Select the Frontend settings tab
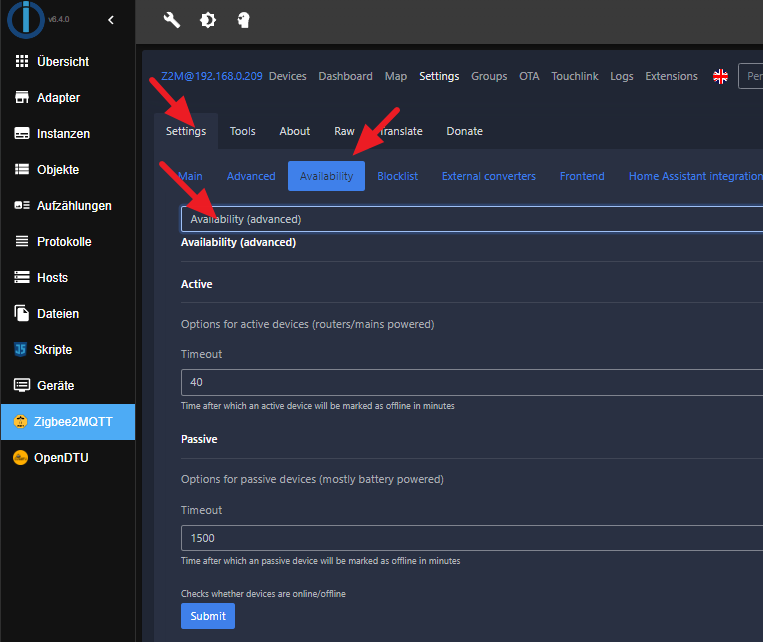 pyautogui.click(x=582, y=176)
